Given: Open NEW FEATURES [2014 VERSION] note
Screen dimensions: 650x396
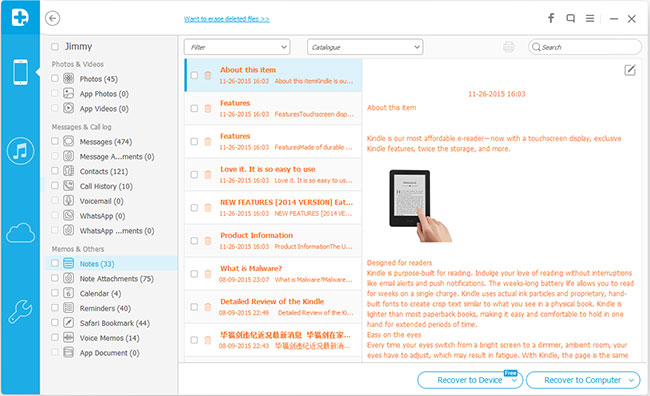Looking at the screenshot, I should tap(274, 207).
